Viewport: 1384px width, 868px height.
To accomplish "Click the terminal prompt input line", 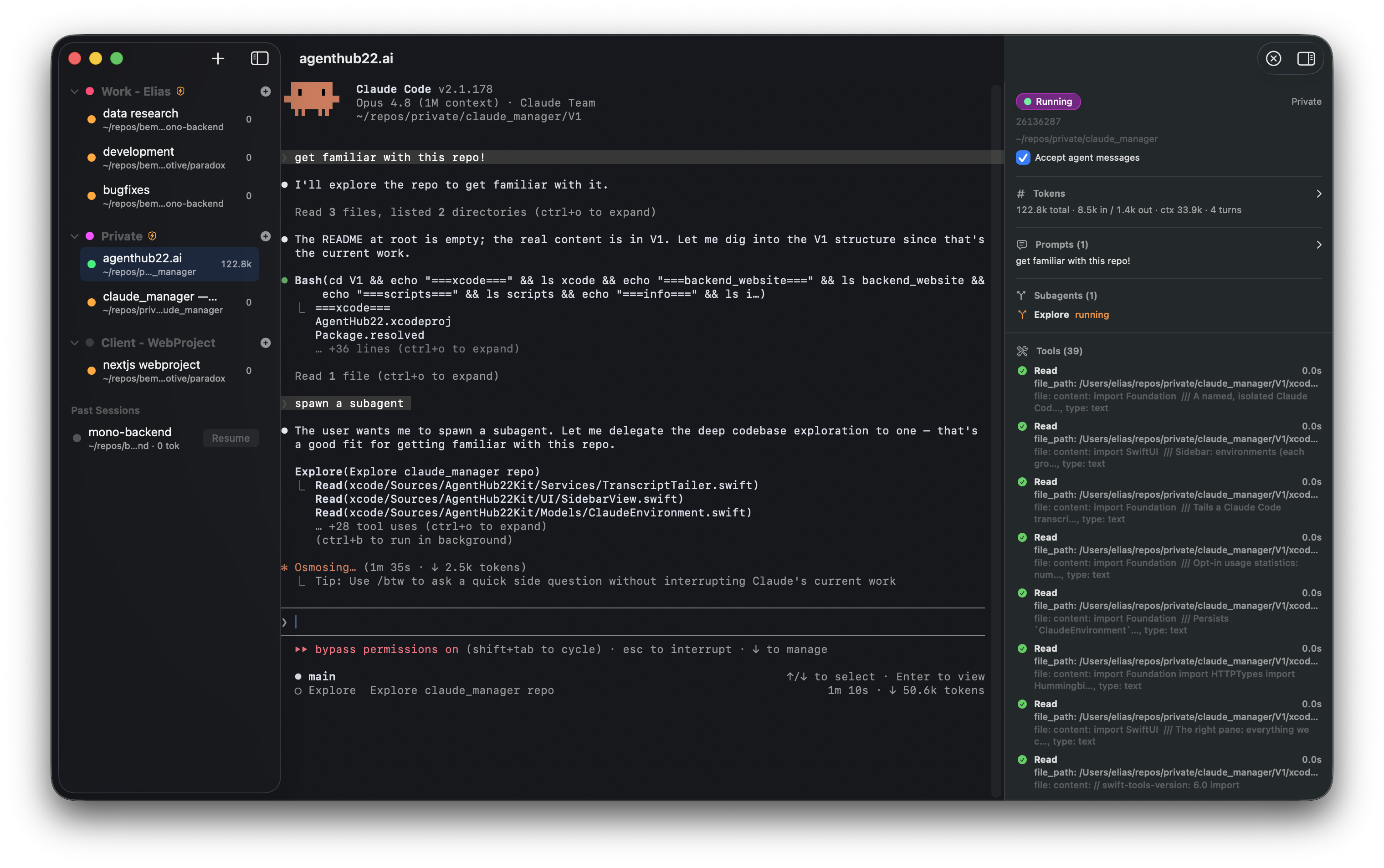I will [633, 622].
